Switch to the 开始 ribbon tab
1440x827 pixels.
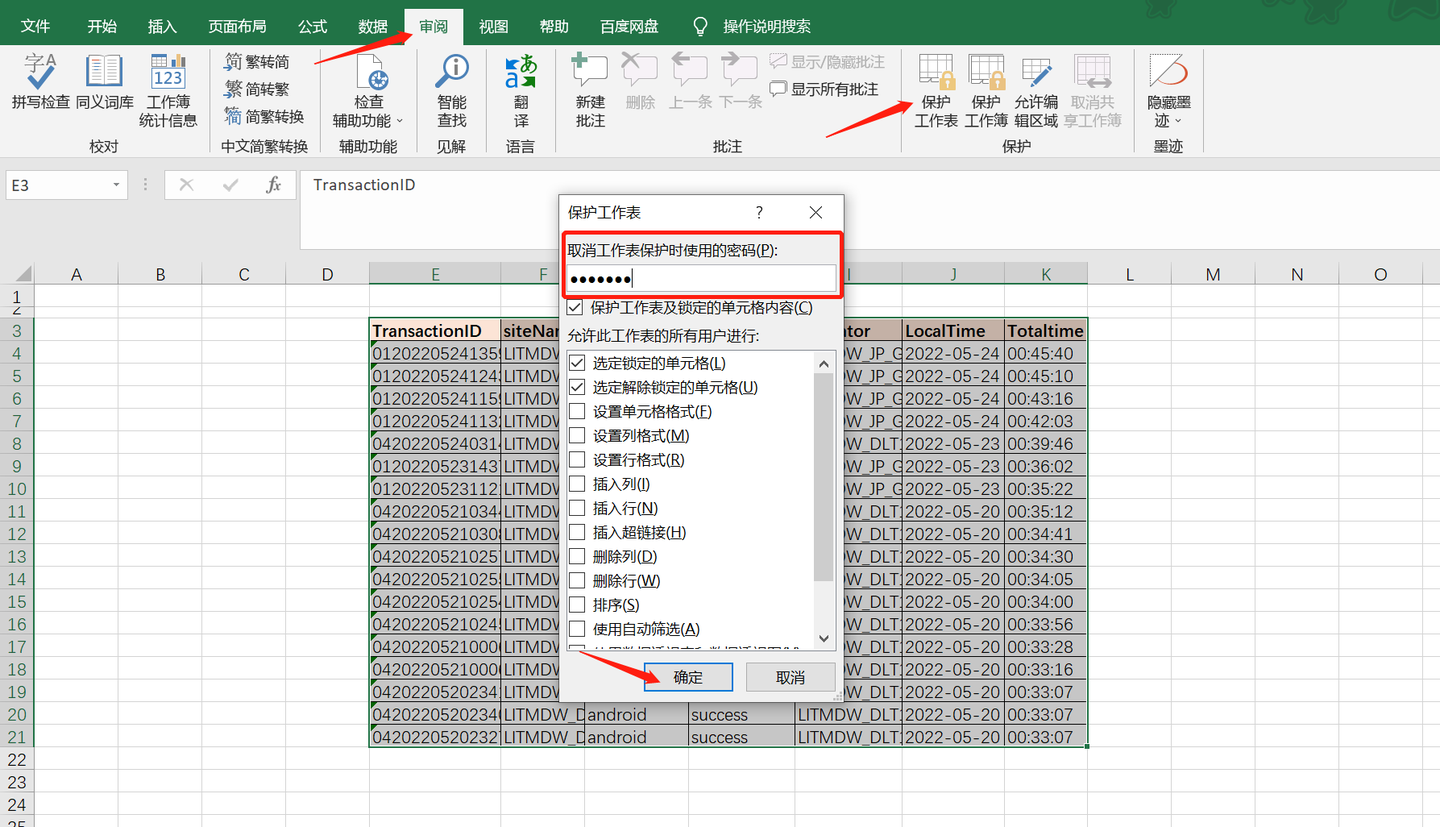pos(101,25)
